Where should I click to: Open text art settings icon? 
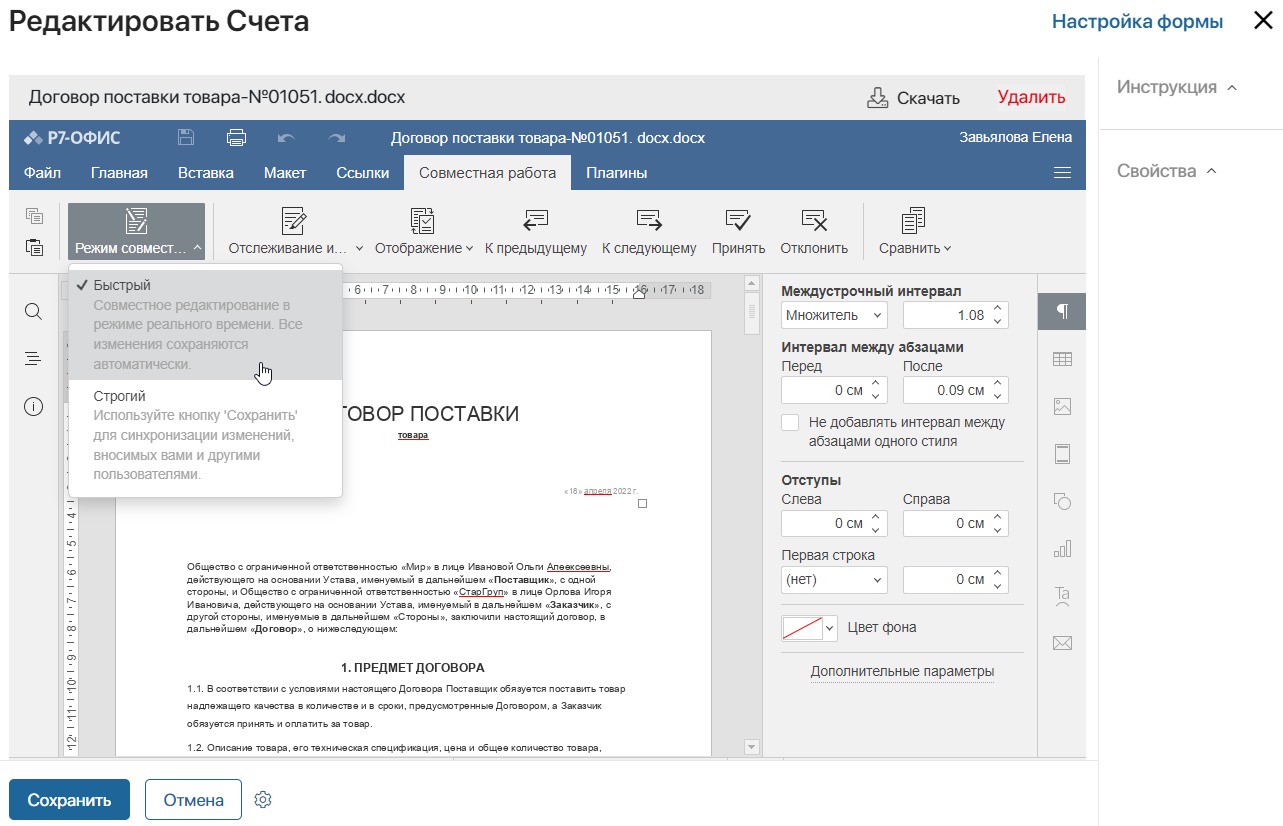pyautogui.click(x=1062, y=596)
